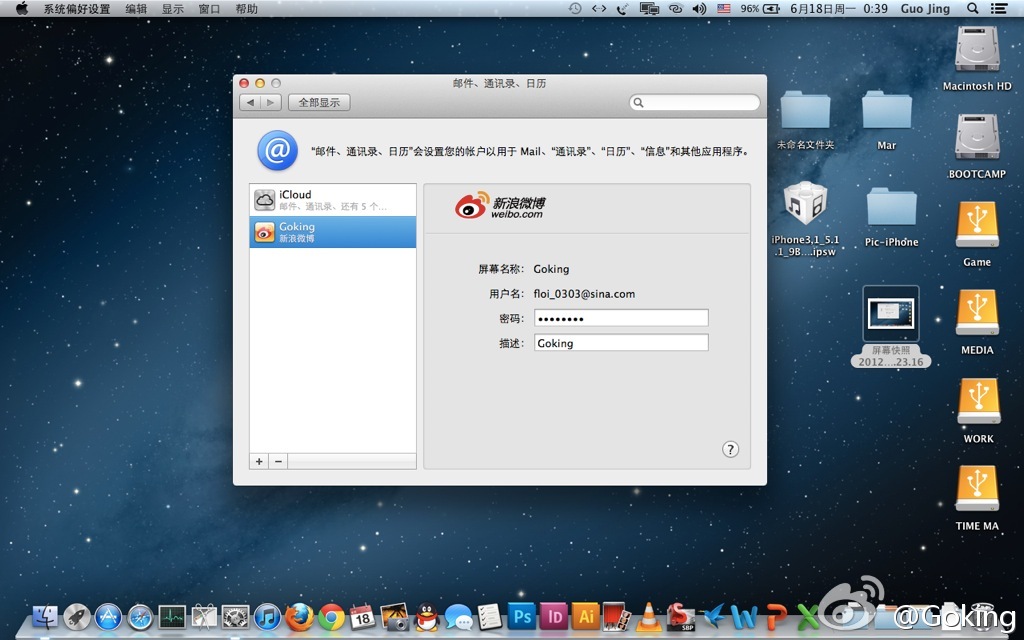This screenshot has height=640, width=1024.
Task: Click the blue @ Mail icon
Action: pos(278,150)
